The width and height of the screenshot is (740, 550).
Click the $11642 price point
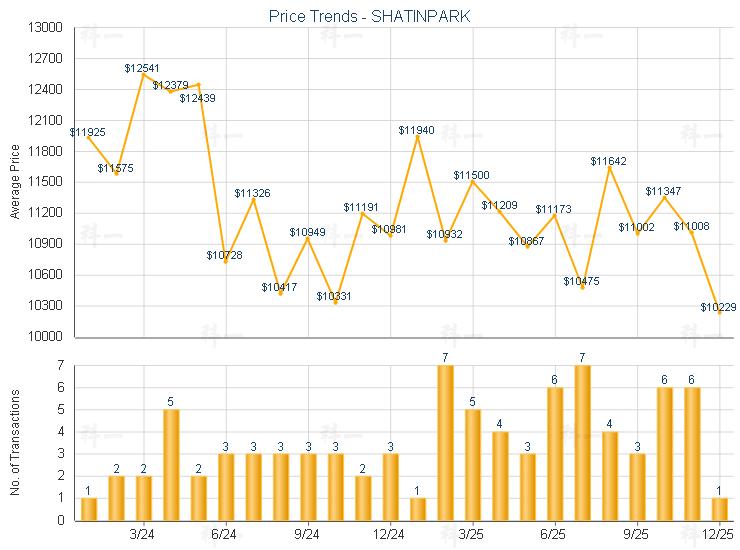tap(610, 166)
